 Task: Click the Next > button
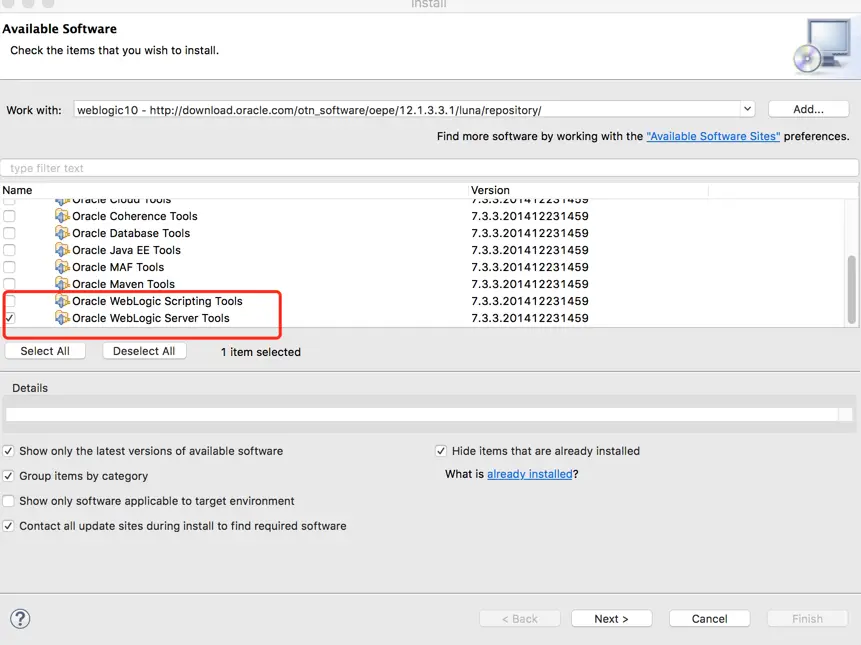(611, 619)
